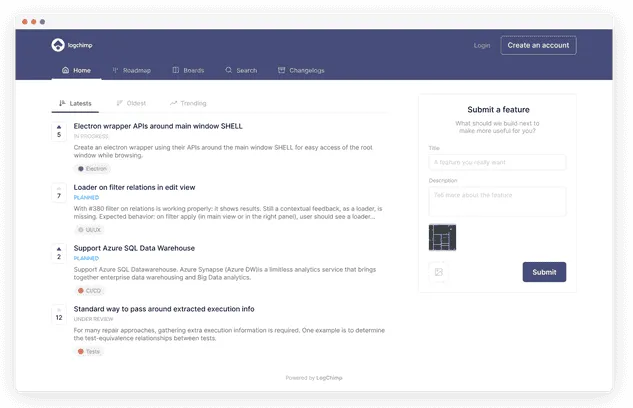Click the Changelogs icon in navigation
The image size is (633, 408).
coord(281,70)
